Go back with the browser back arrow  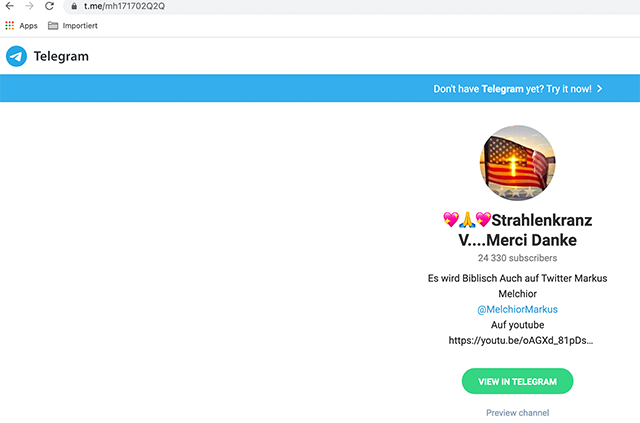9,6
